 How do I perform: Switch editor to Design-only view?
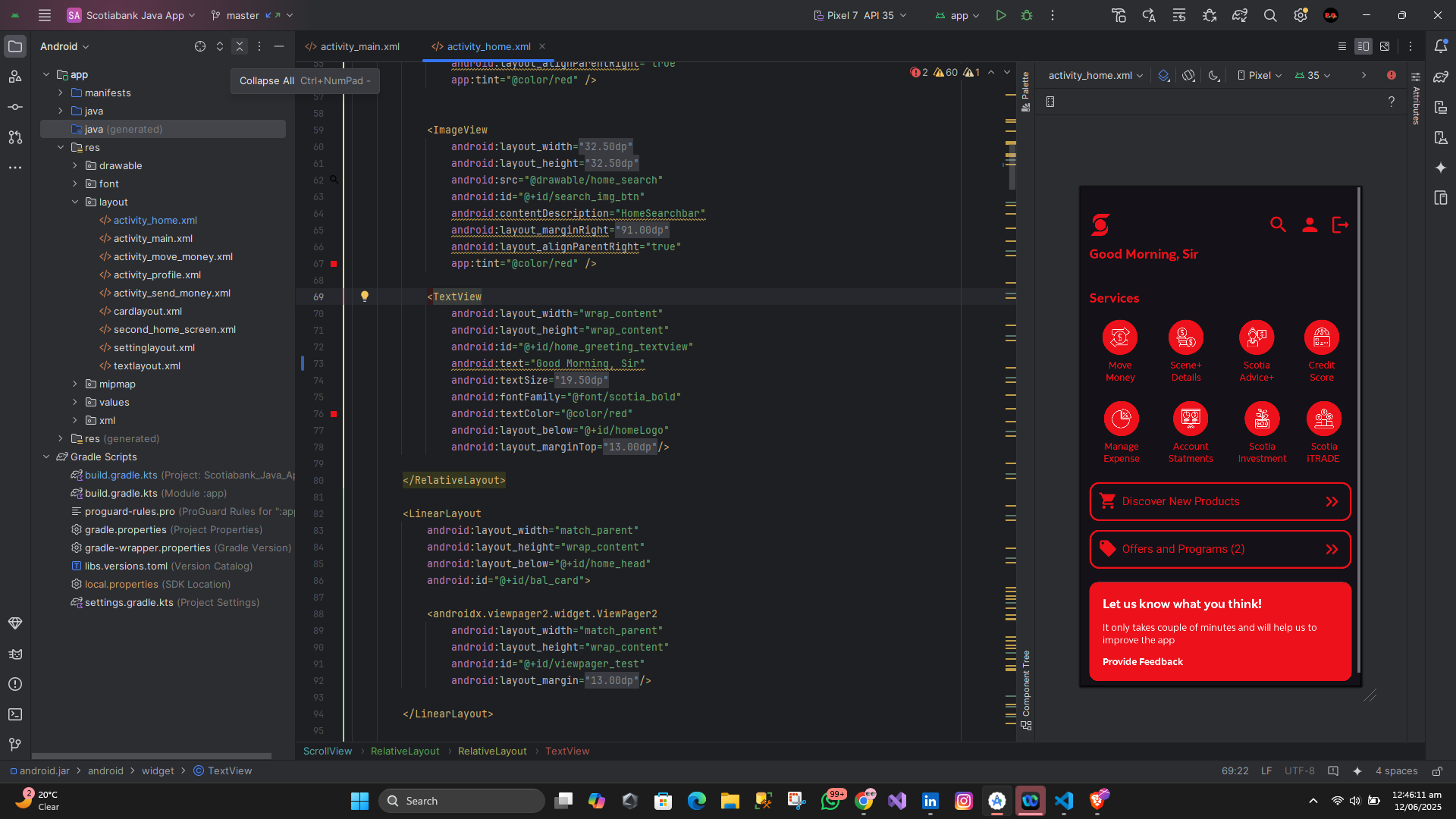[x=1385, y=46]
